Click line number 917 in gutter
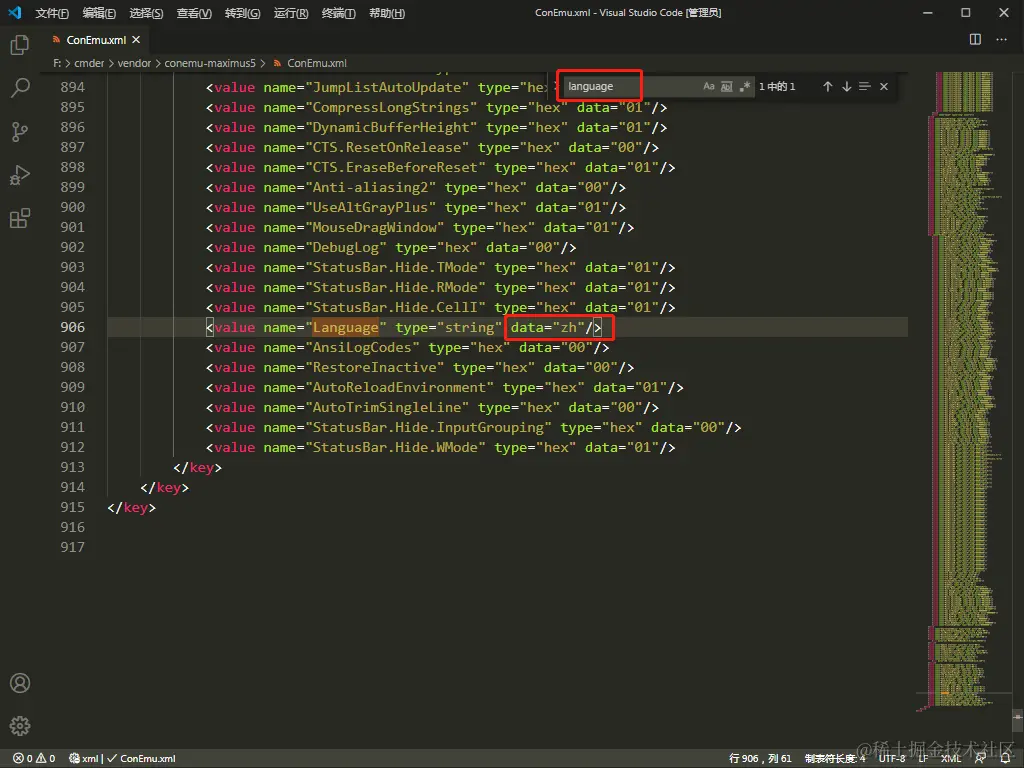 (x=72, y=547)
